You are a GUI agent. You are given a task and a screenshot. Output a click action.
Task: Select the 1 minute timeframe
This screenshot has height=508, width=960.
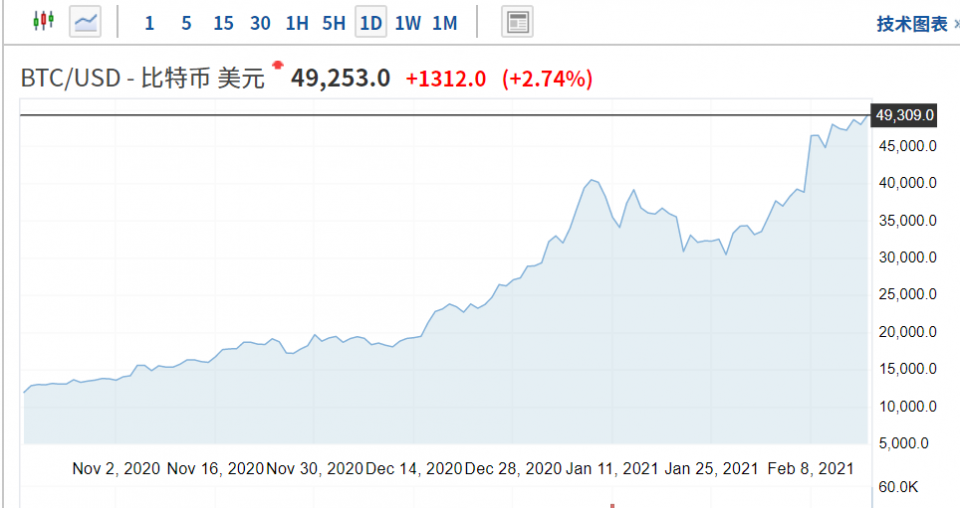tap(149, 23)
